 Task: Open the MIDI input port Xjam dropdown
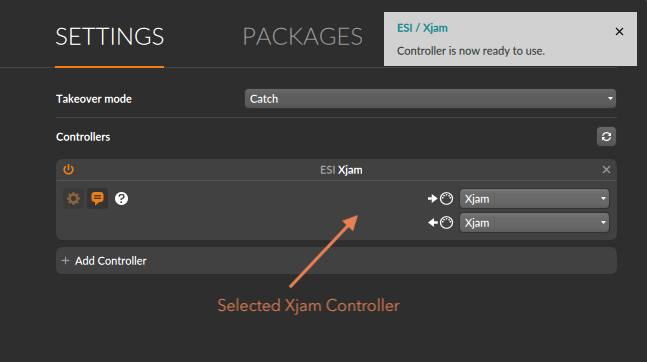pyautogui.click(x=534, y=199)
